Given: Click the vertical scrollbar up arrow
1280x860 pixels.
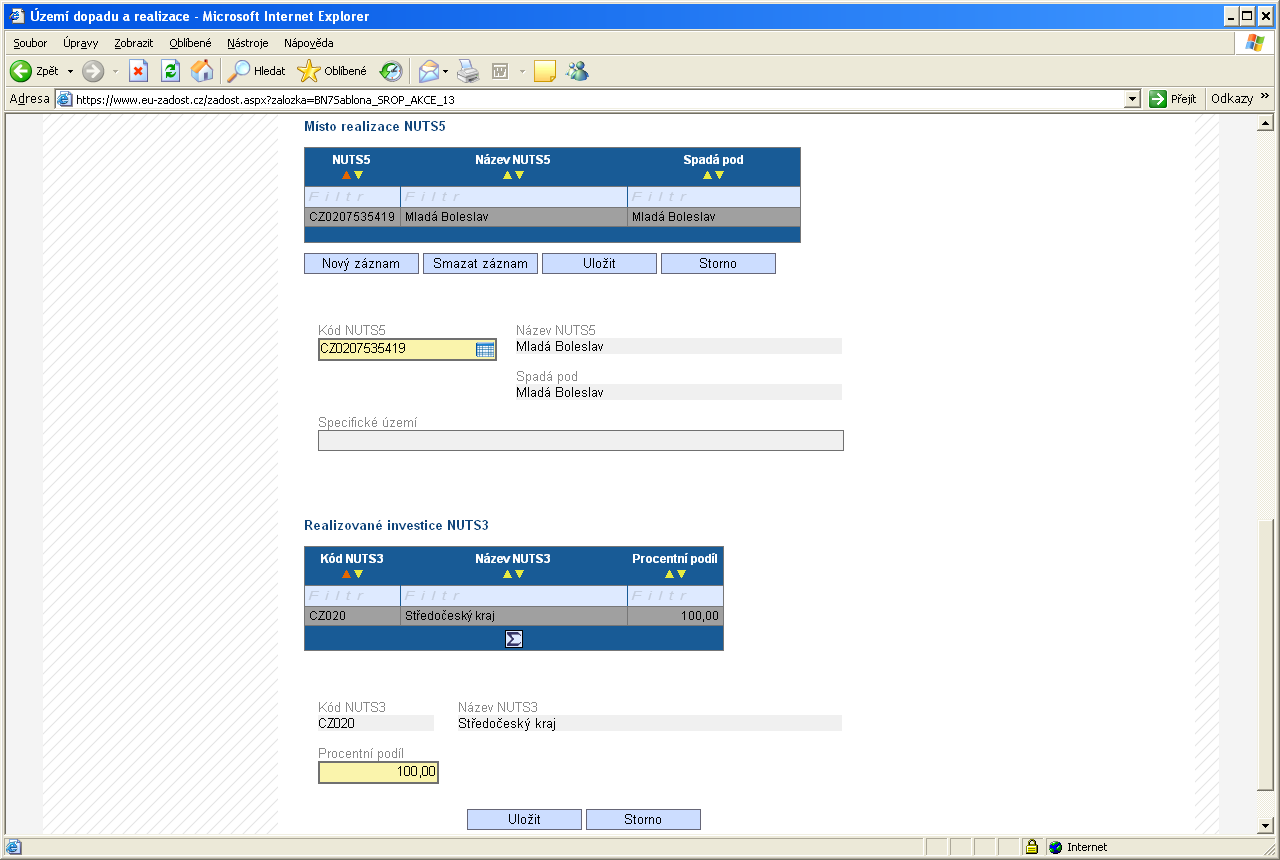Looking at the screenshot, I should 1266,123.
